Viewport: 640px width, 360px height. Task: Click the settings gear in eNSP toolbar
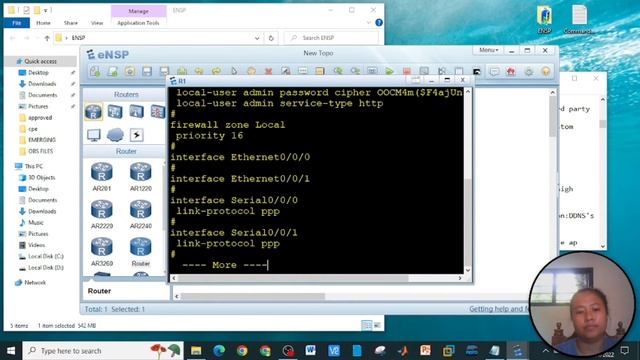(x=529, y=71)
